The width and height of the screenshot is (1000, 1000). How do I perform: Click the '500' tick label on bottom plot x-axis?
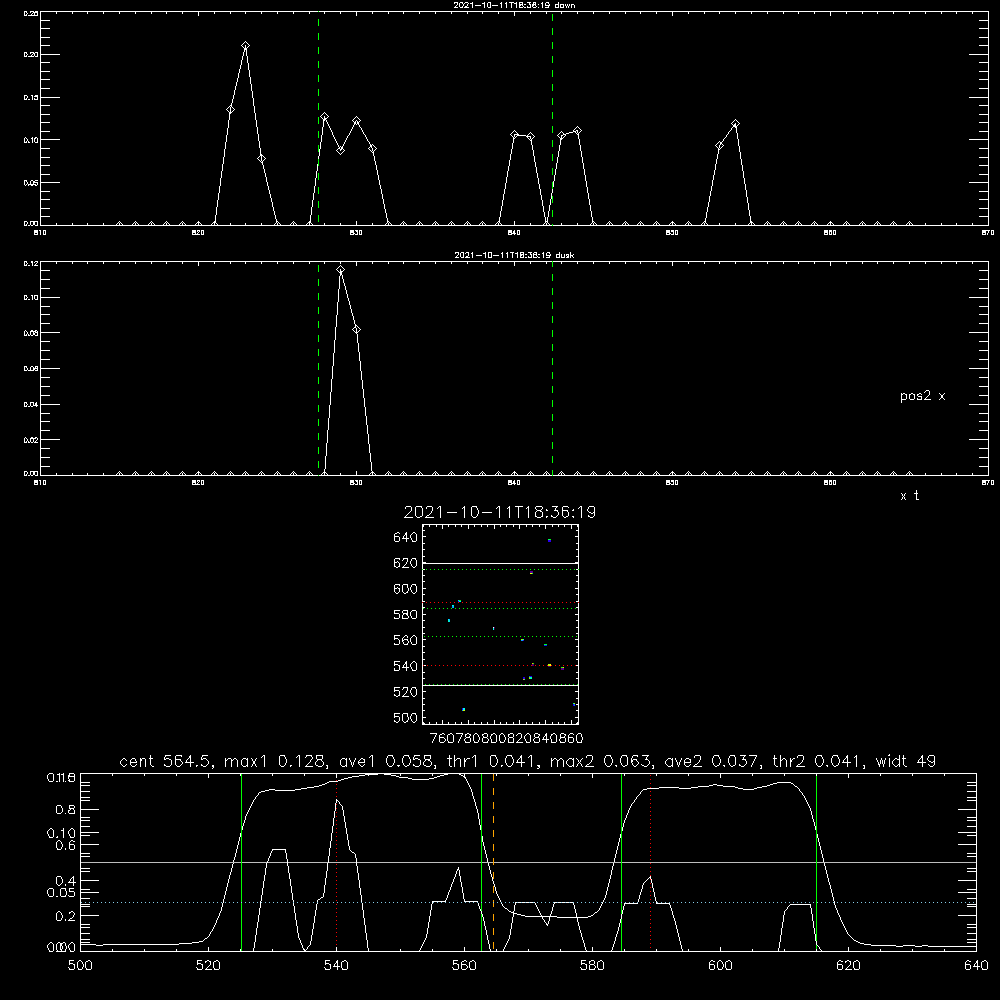click(x=80, y=966)
